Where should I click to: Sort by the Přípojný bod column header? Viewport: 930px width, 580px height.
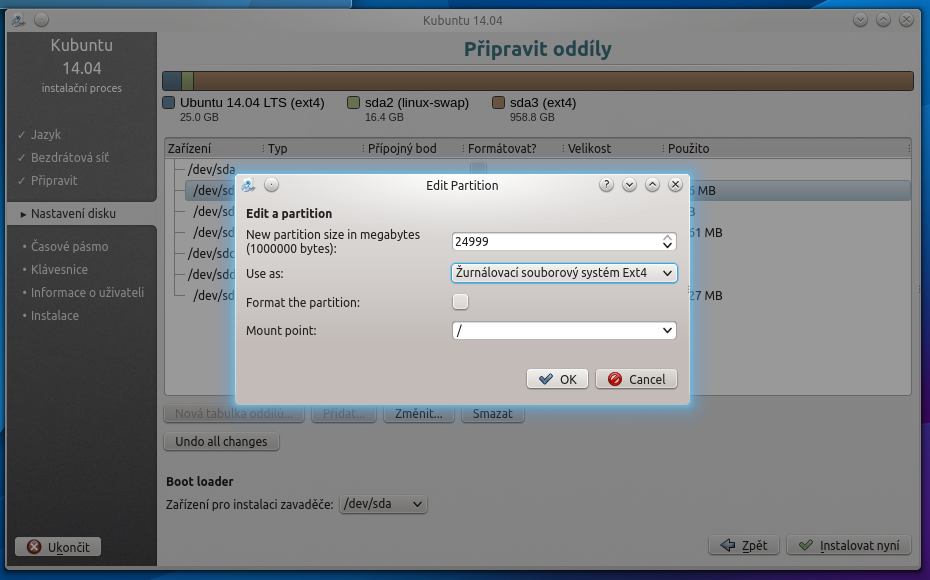[x=413, y=148]
